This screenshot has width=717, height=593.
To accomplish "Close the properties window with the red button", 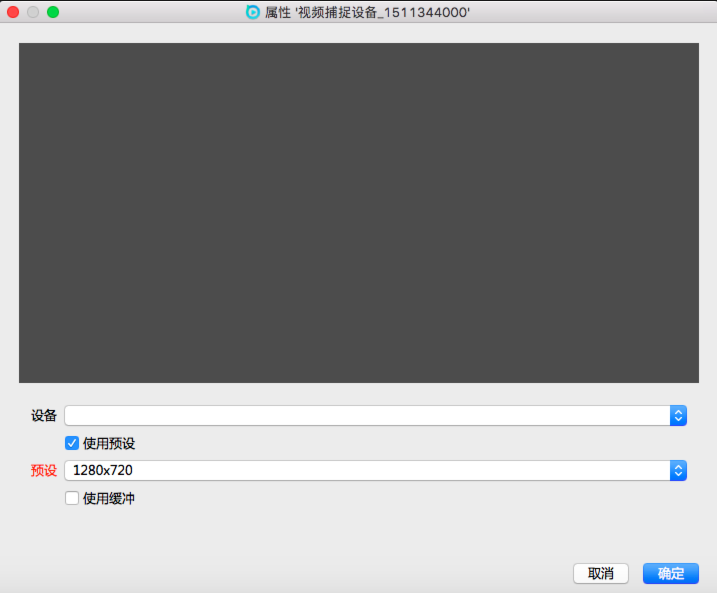I will (14, 12).
